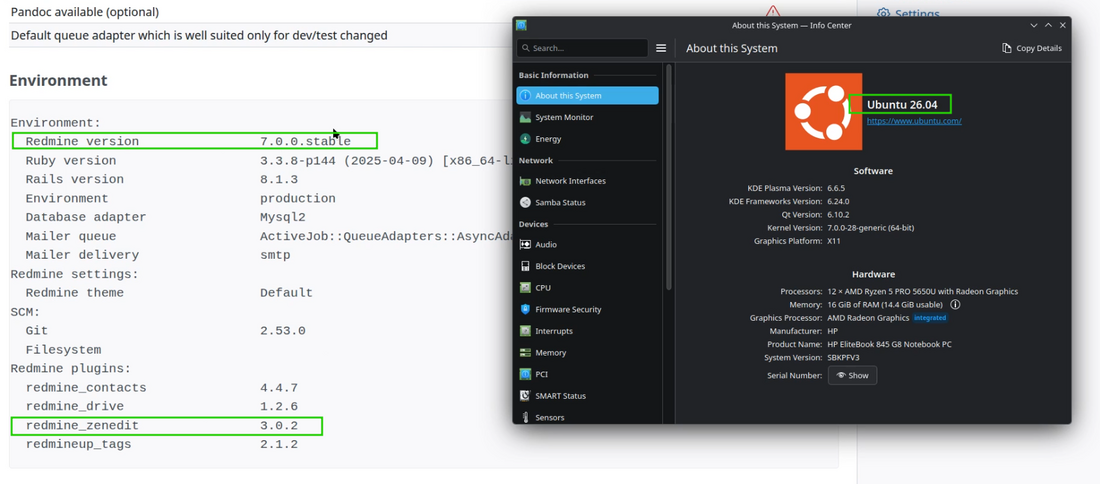Click 16 GiB of RAM memory text
The height and width of the screenshot is (484, 1100).
click(x=886, y=305)
